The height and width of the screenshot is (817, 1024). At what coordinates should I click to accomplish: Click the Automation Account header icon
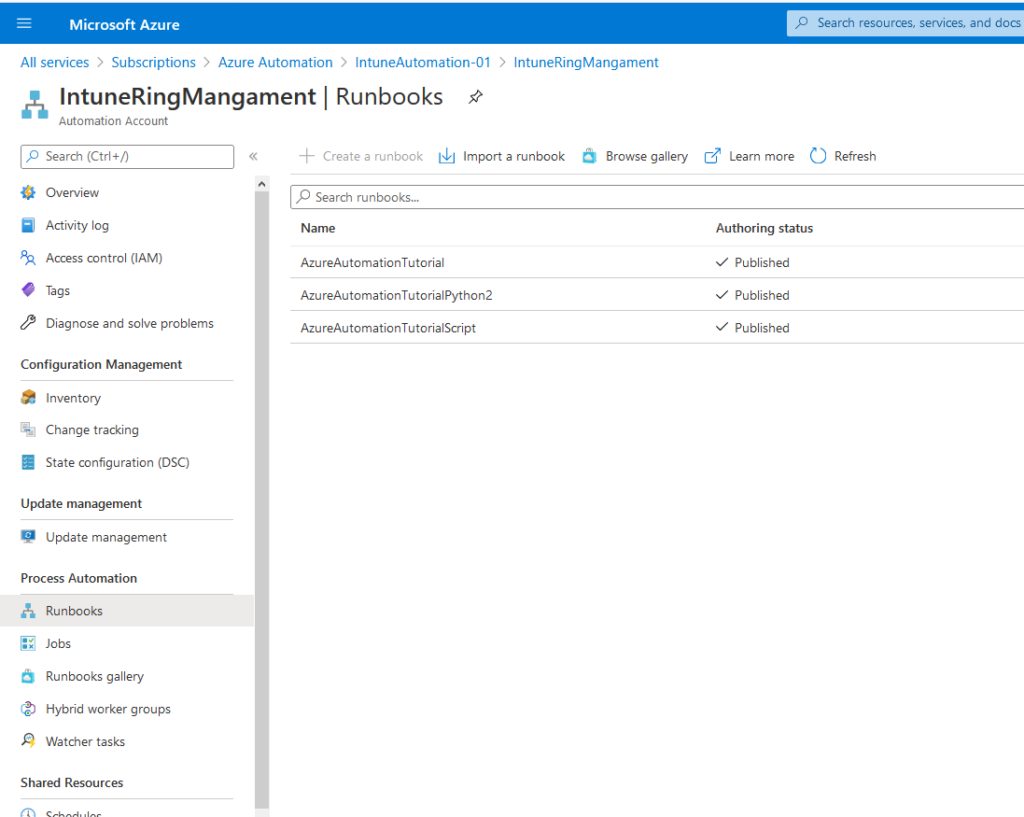[x=35, y=104]
